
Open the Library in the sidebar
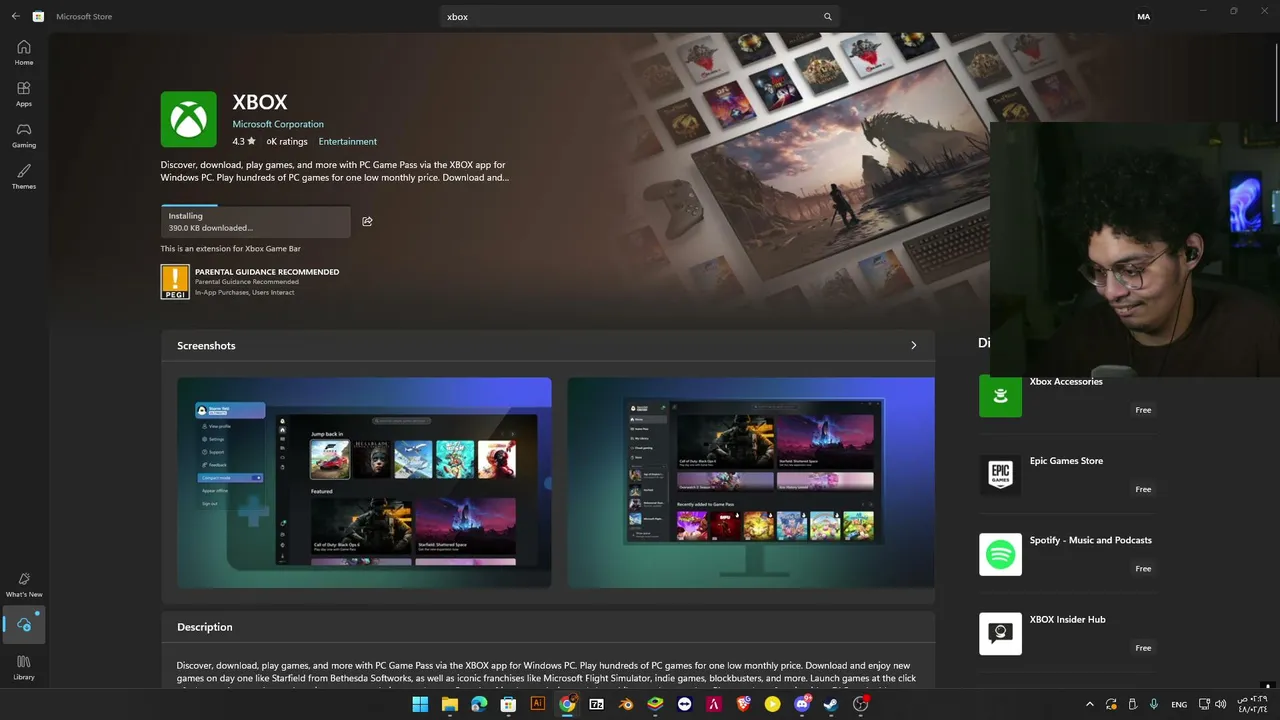(24, 667)
